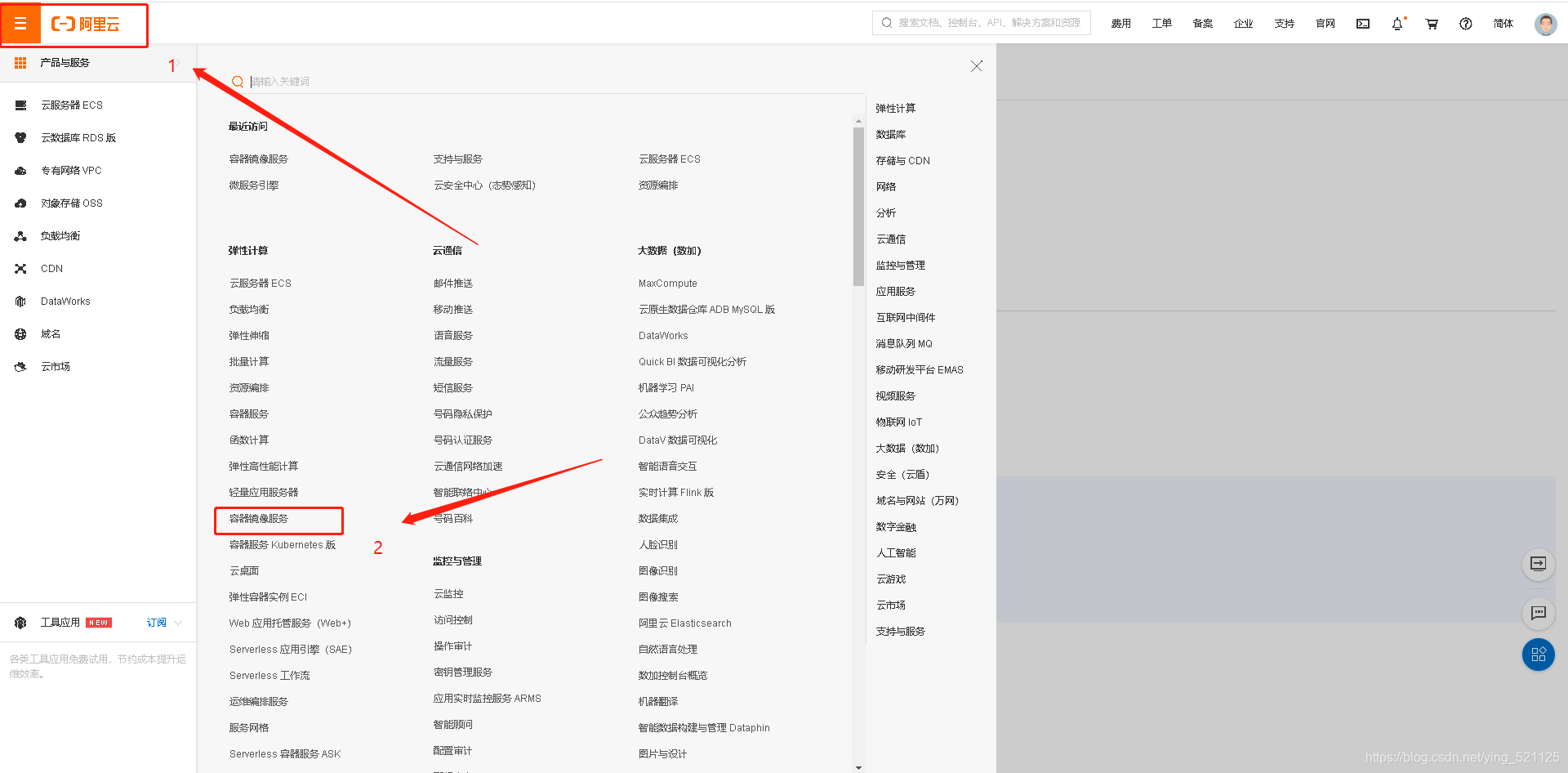Open 阿里云 Elasticsearch link
The image size is (1568, 773).
click(x=685, y=623)
